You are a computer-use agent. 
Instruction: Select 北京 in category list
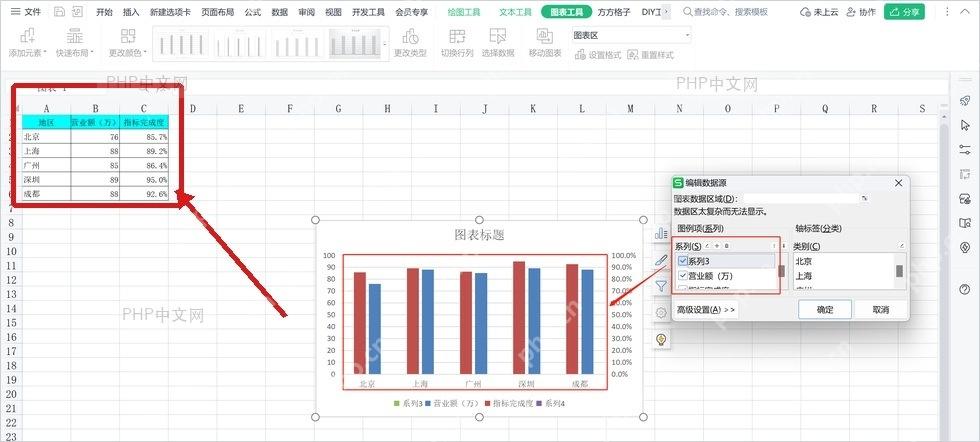click(803, 261)
